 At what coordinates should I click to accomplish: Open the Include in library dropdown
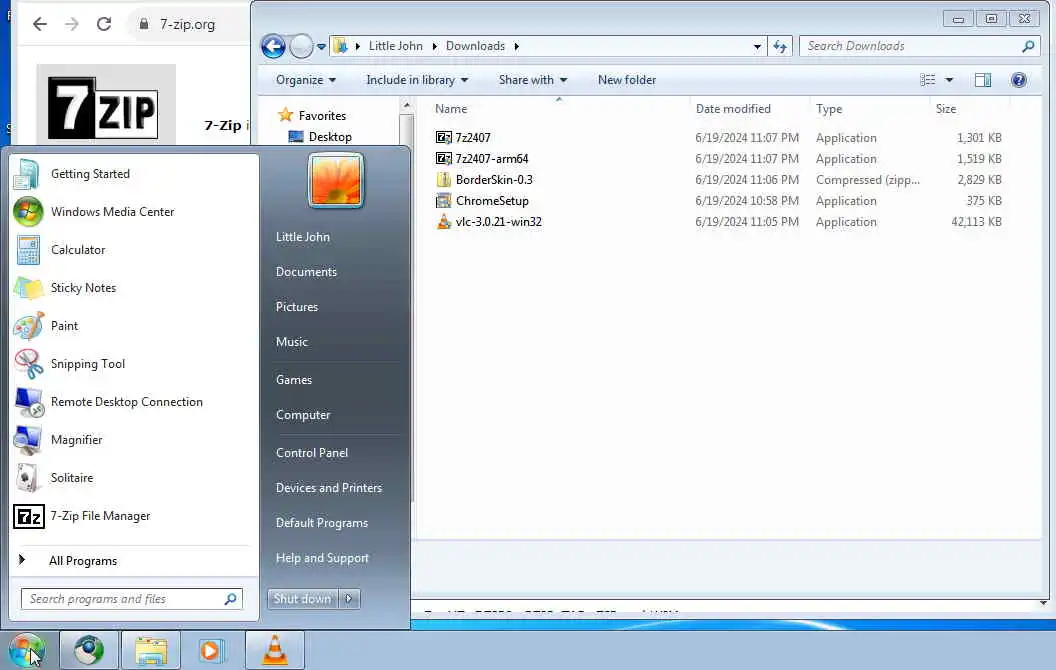[417, 80]
